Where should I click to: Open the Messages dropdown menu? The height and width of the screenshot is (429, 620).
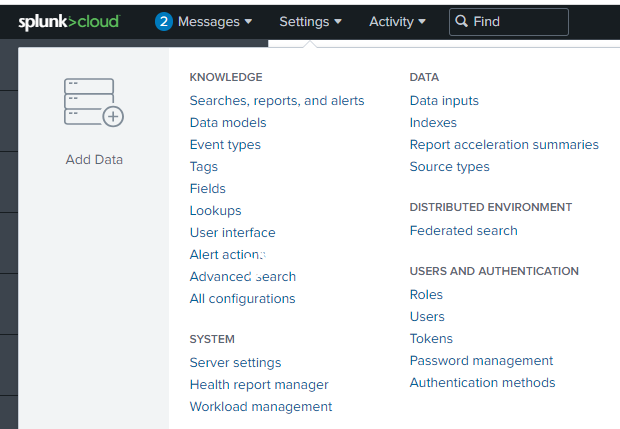pos(215,21)
